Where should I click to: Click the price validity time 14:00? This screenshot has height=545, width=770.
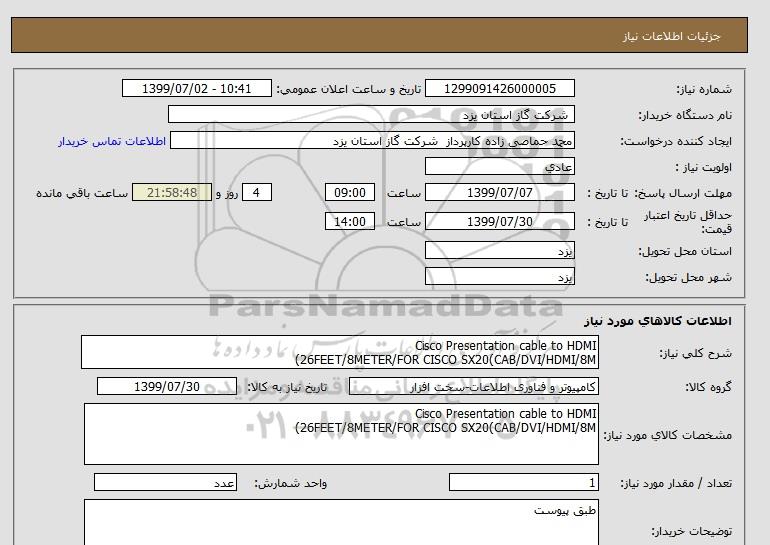[350, 221]
